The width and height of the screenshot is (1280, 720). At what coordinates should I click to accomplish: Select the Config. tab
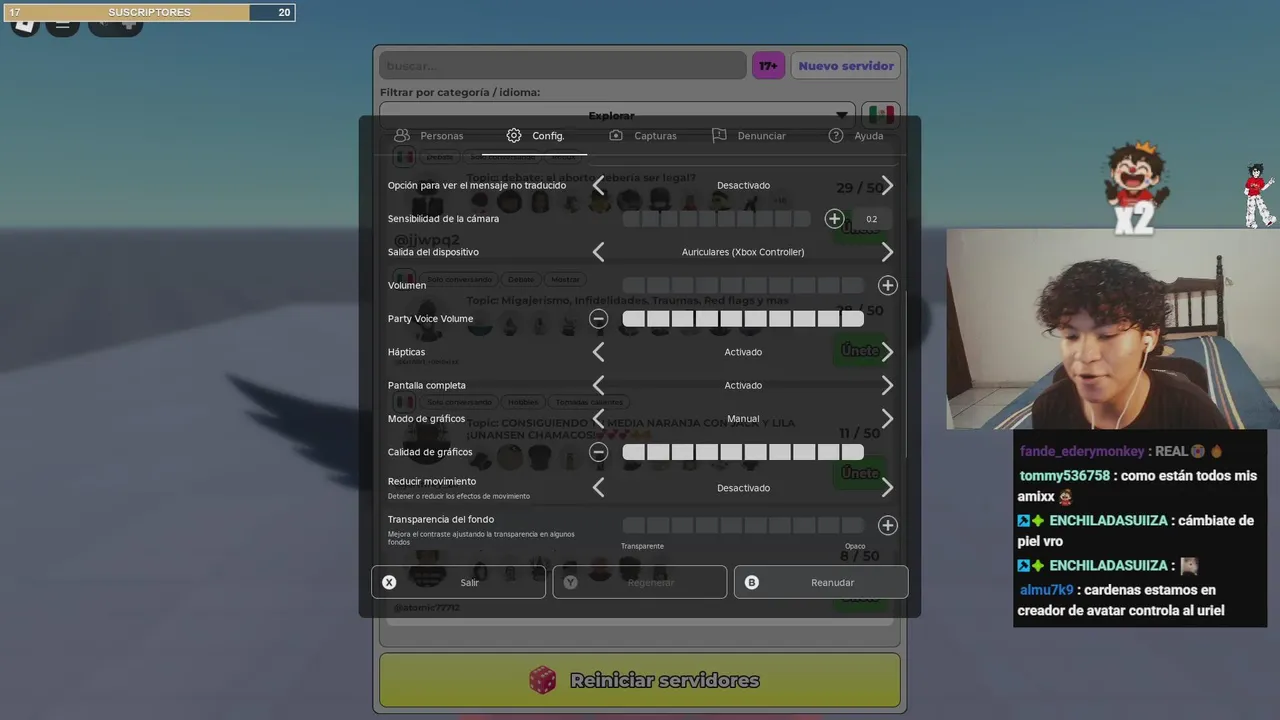535,135
